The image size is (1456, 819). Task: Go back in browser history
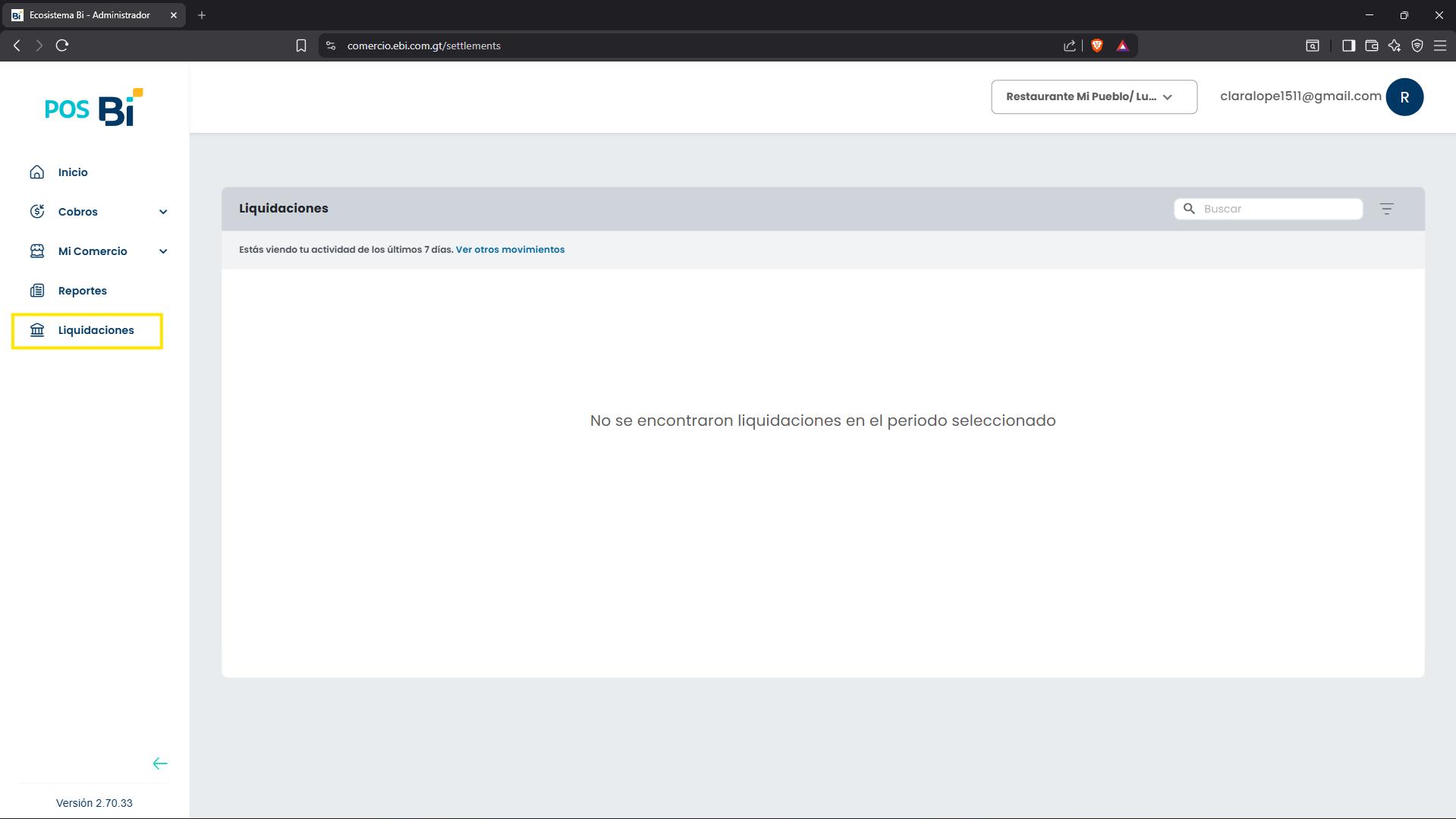[x=17, y=46]
